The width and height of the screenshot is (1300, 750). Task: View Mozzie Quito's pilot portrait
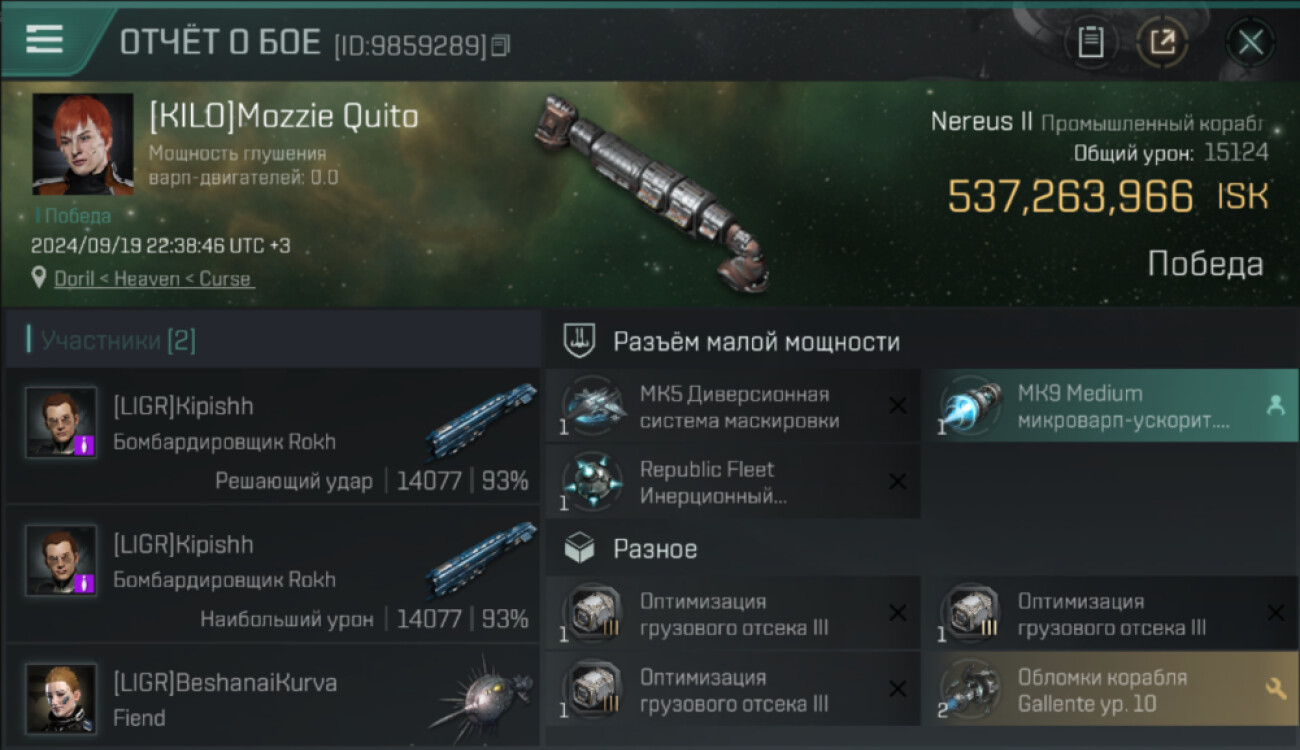coord(82,144)
